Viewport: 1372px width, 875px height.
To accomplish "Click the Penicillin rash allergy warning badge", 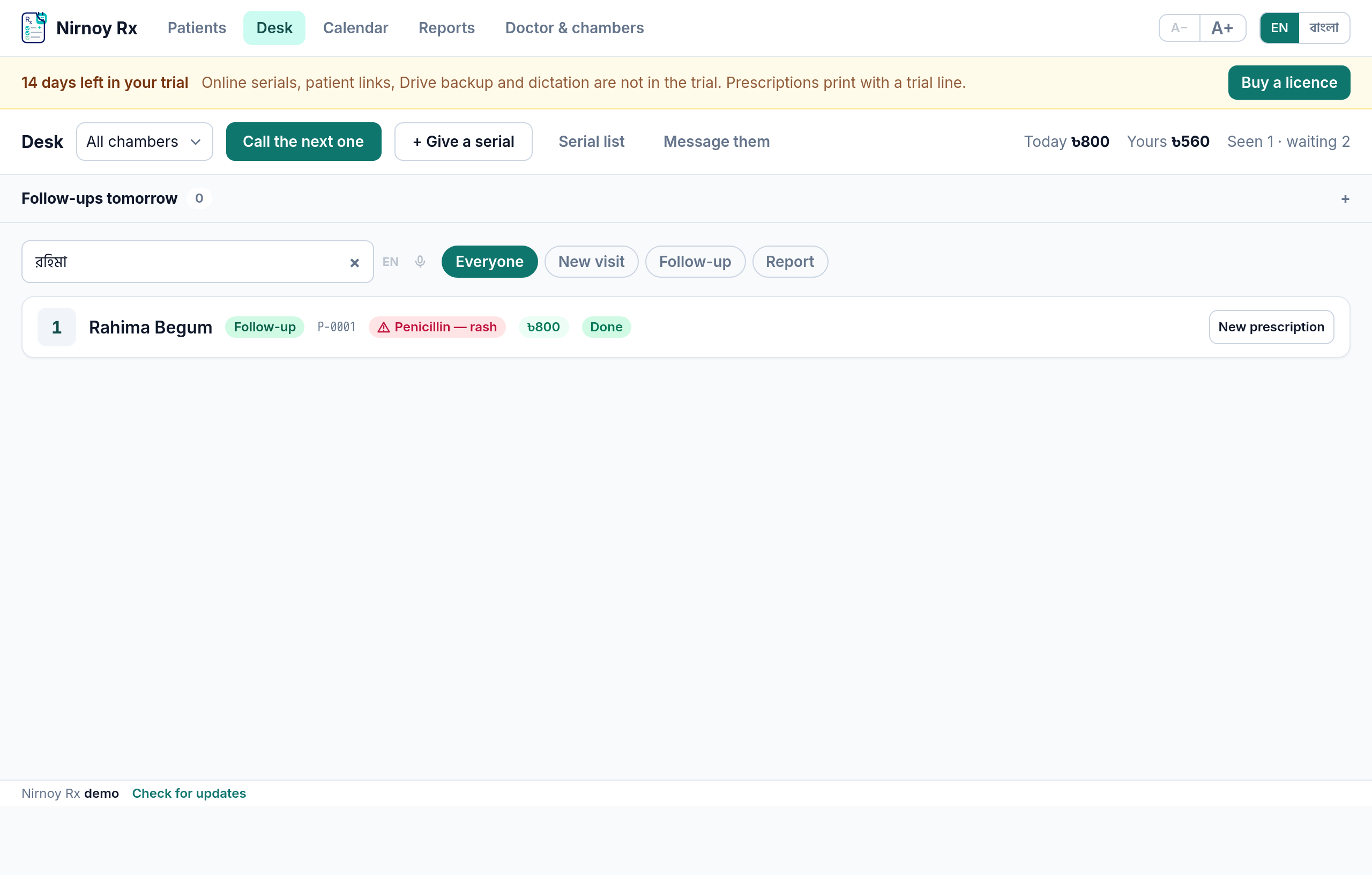I will [437, 327].
